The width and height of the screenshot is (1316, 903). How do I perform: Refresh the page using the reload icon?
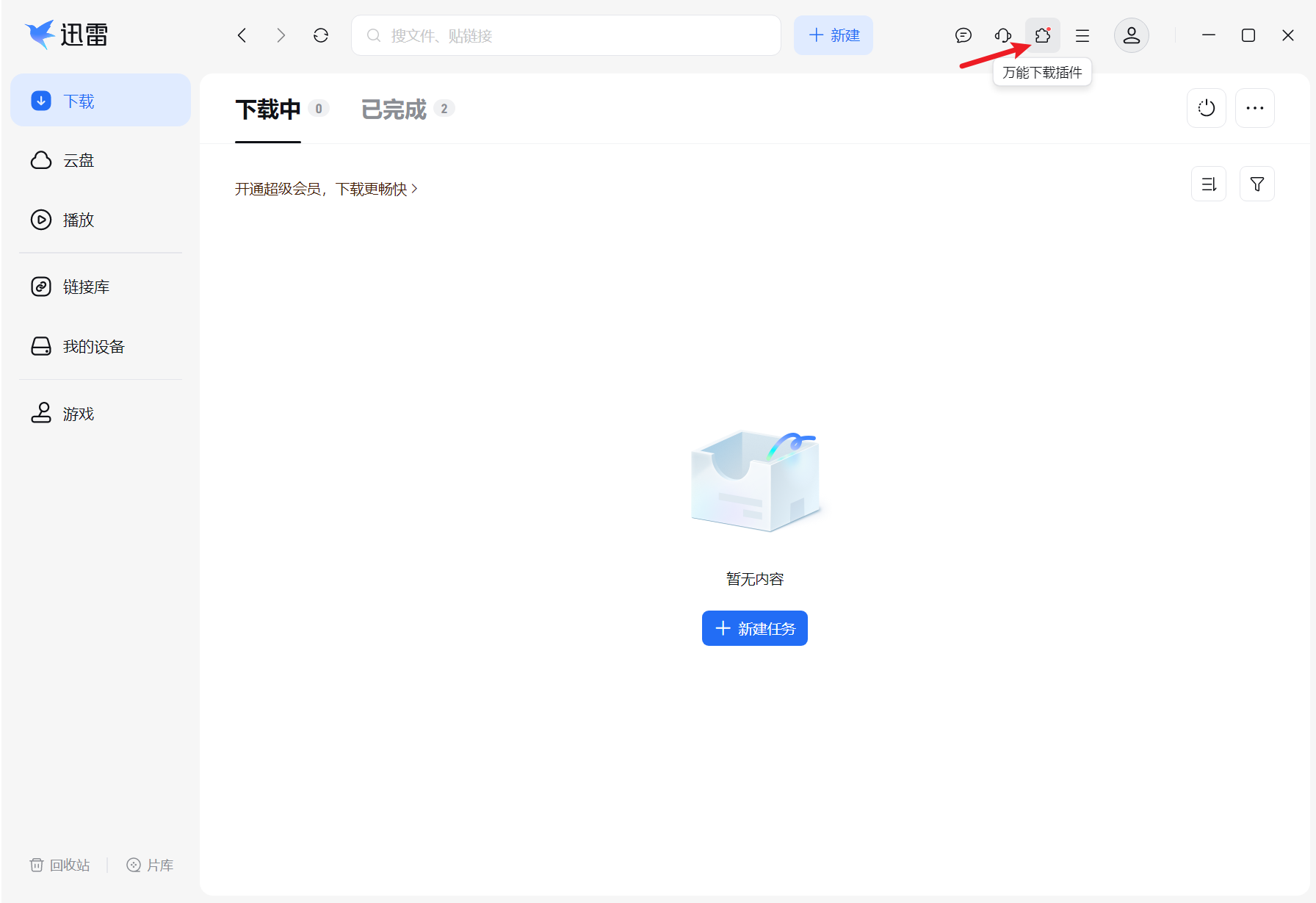321,35
